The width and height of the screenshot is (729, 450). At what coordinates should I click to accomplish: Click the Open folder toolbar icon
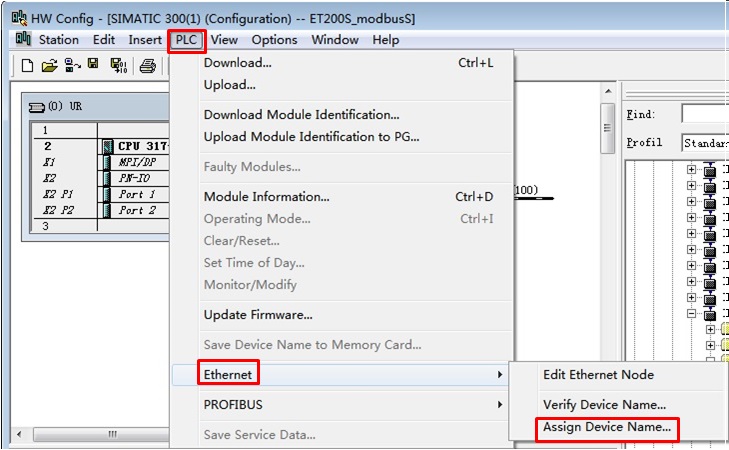tap(49, 66)
